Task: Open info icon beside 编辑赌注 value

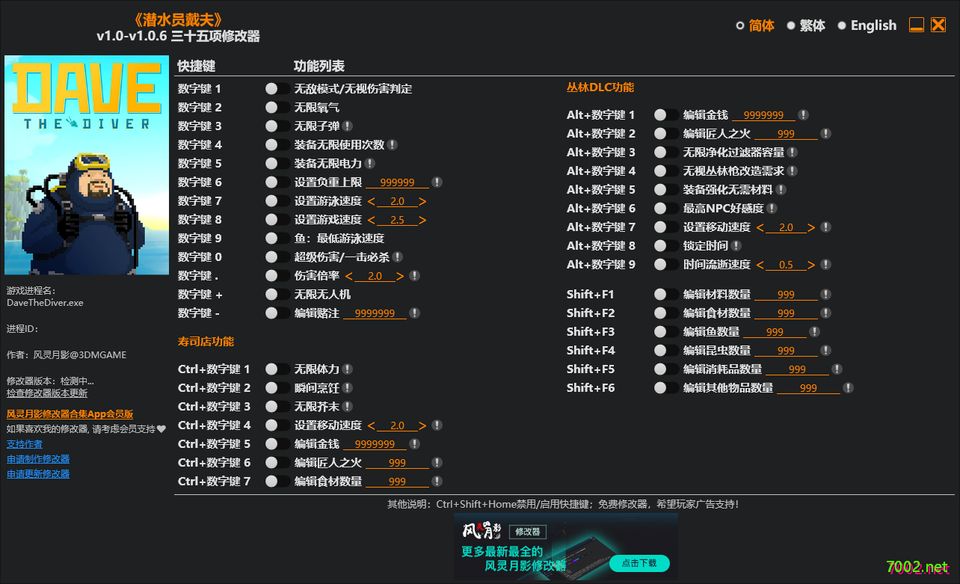Action: pyautogui.click(x=414, y=313)
